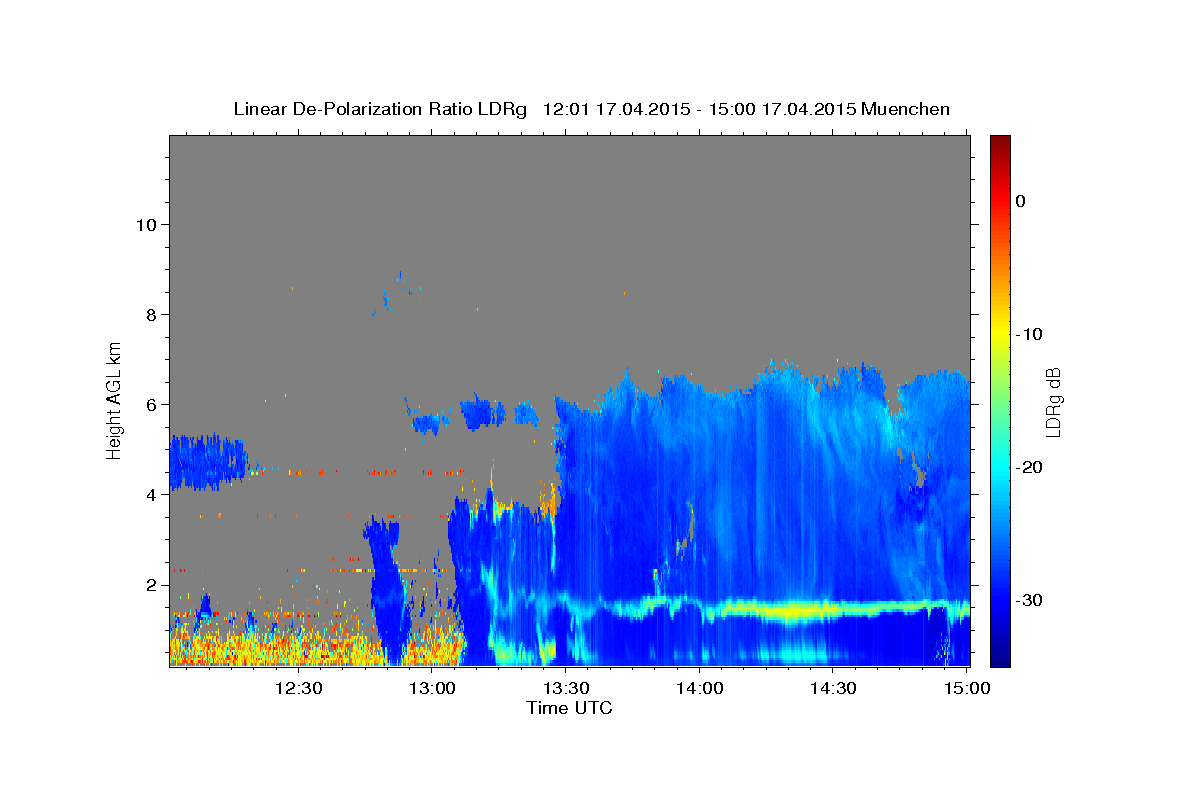The width and height of the screenshot is (1200, 800).
Task: Click the dark blue bottom of the colorbar
Action: pyautogui.click(x=1000, y=658)
